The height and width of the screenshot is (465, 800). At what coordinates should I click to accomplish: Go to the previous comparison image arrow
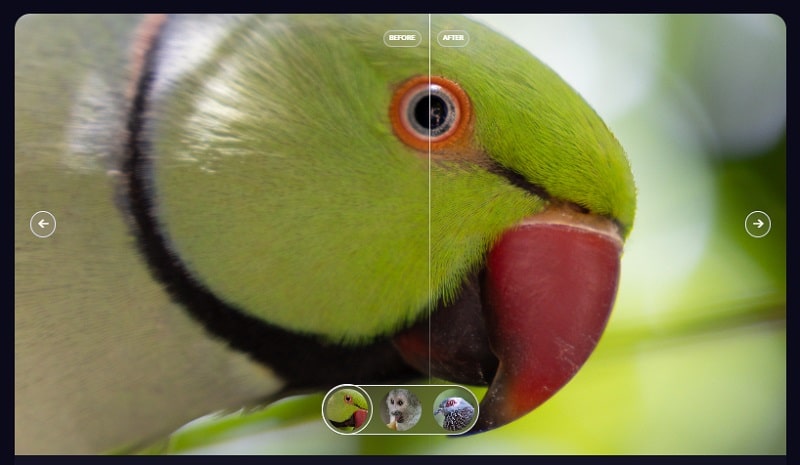click(x=43, y=224)
